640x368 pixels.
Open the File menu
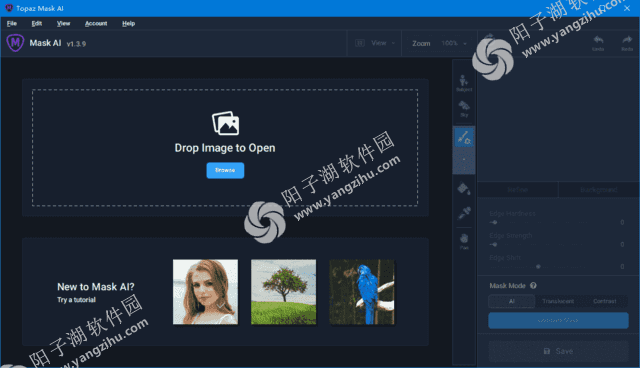(x=12, y=23)
